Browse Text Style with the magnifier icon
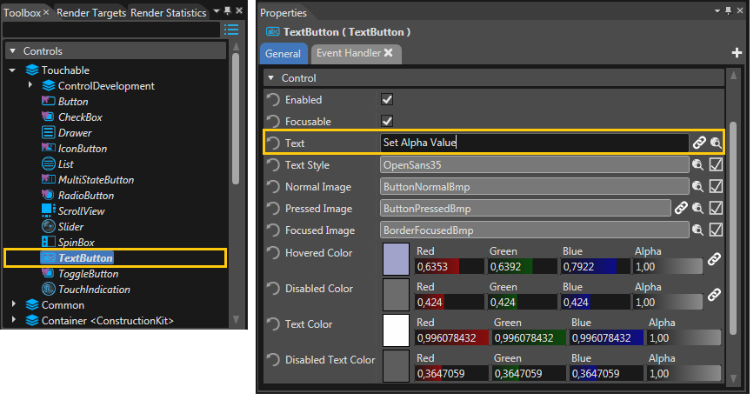Viewport: 751px width, 396px height. point(698,165)
